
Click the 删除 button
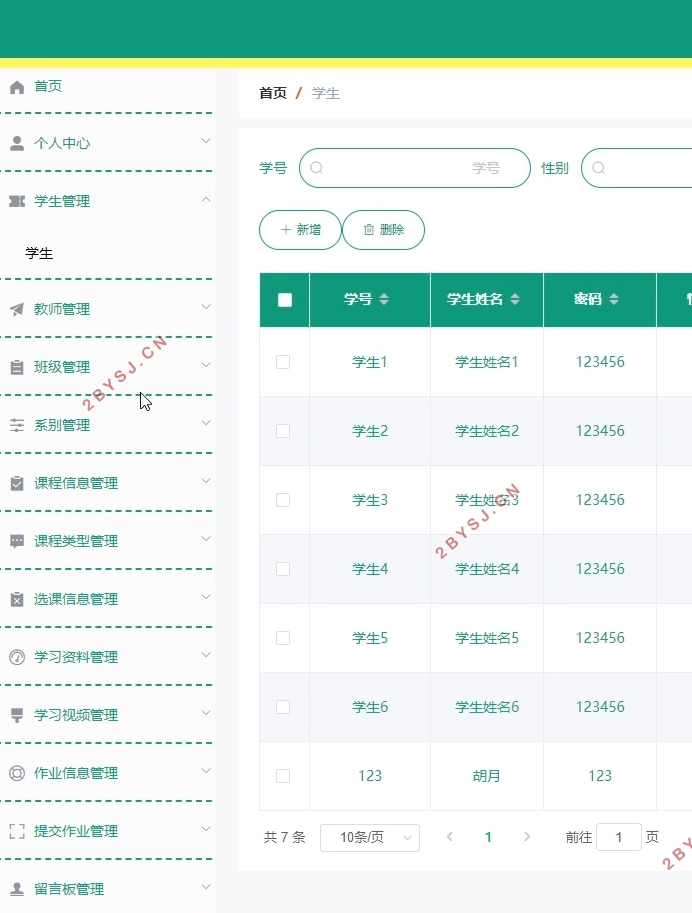point(383,230)
